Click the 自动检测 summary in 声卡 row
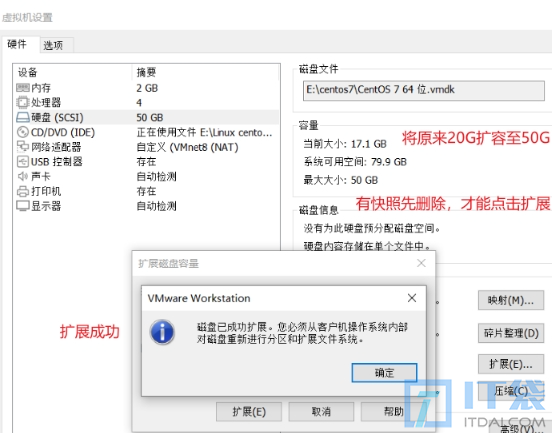 (x=156, y=176)
